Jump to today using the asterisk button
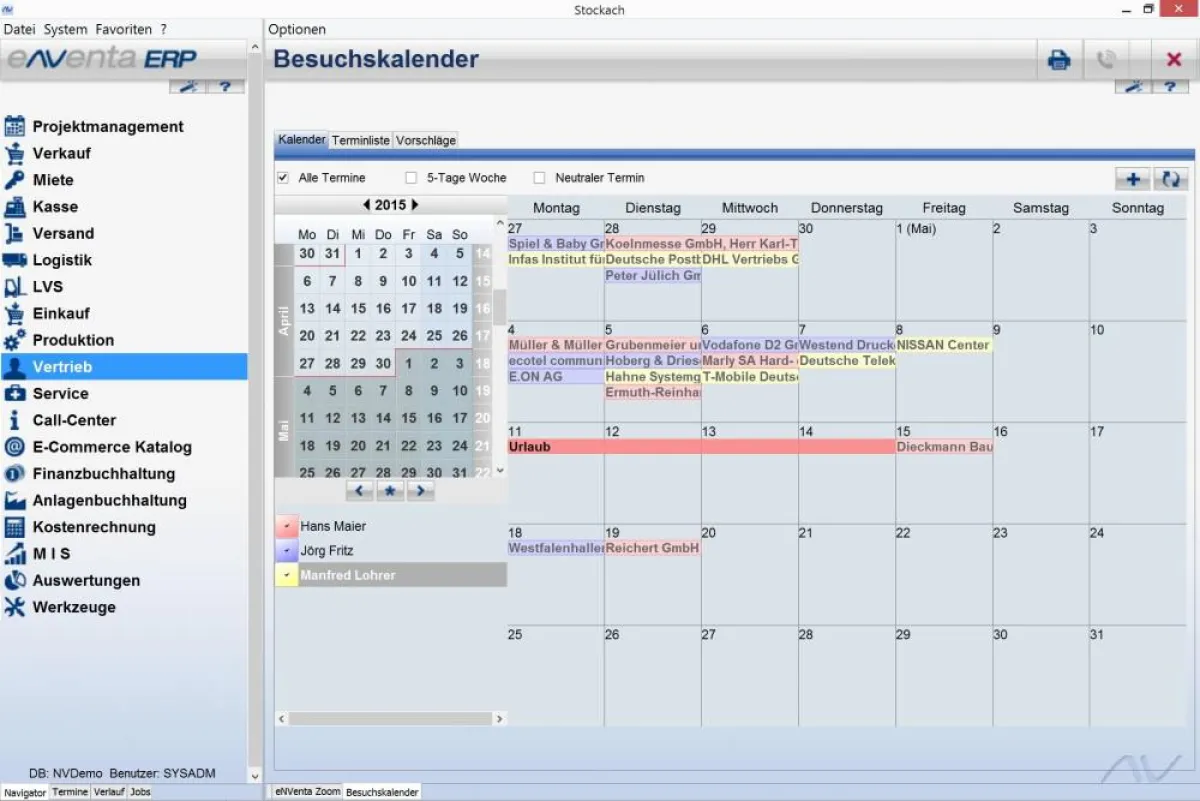The height and width of the screenshot is (801, 1200). pos(389,491)
